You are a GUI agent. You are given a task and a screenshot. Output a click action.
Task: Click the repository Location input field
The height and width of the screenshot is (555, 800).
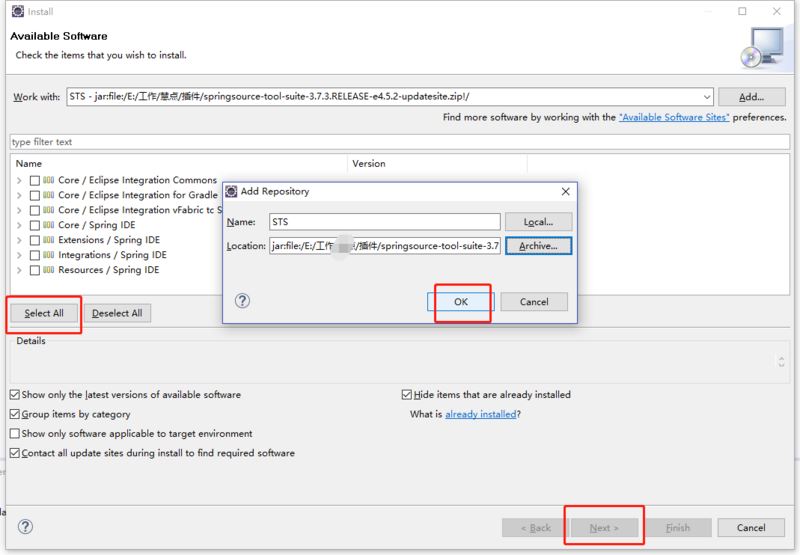pos(385,246)
